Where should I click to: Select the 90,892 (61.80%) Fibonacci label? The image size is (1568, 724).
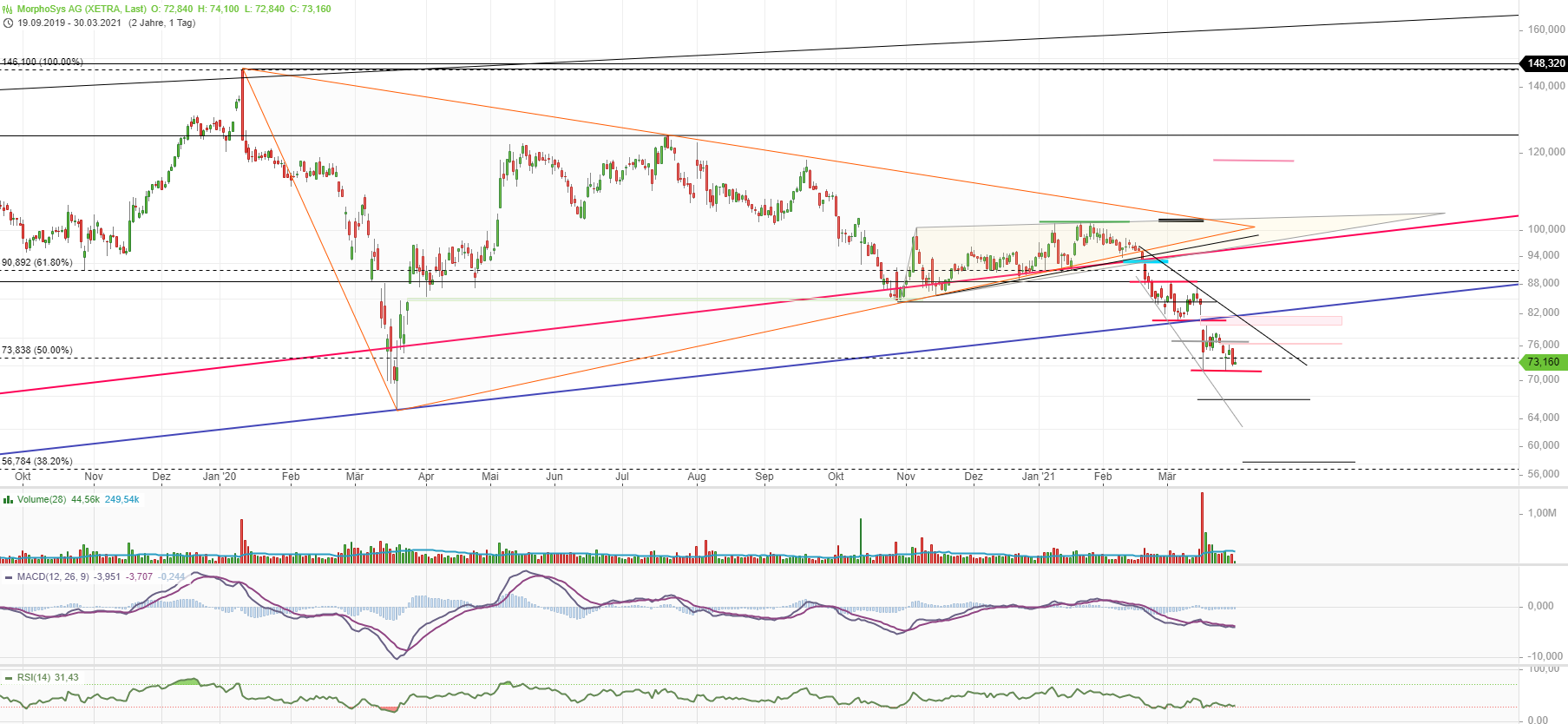pyautogui.click(x=37, y=262)
